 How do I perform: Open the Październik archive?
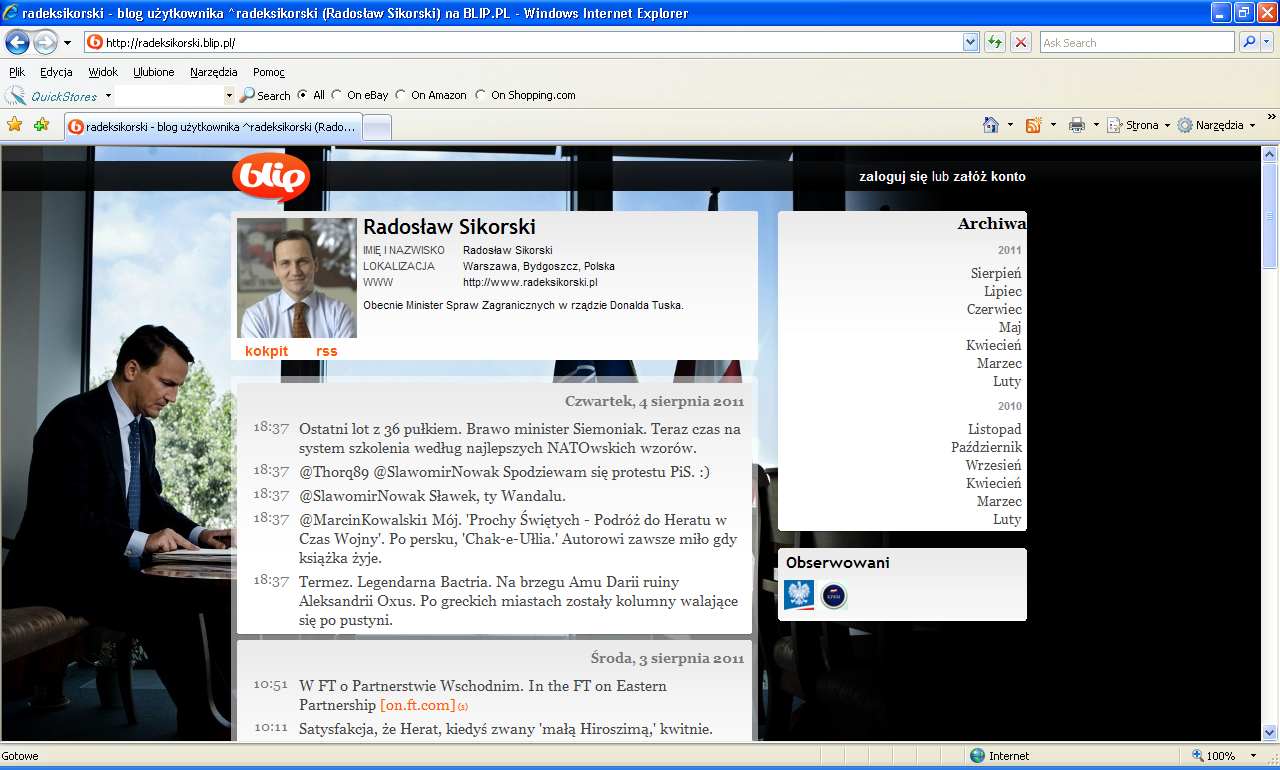pos(986,447)
